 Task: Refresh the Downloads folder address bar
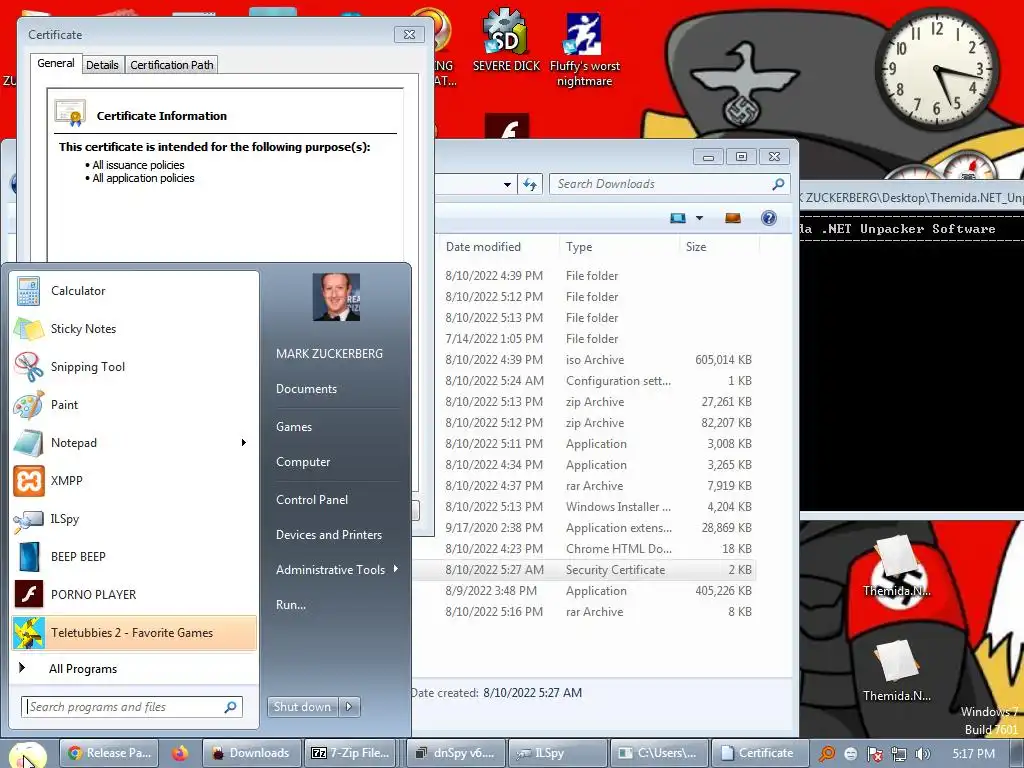click(x=530, y=184)
